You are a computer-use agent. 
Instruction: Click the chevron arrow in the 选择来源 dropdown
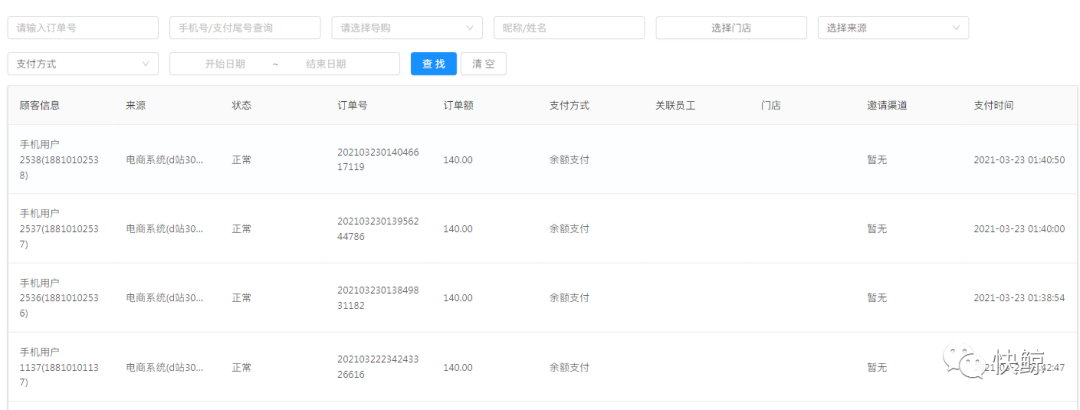956,28
